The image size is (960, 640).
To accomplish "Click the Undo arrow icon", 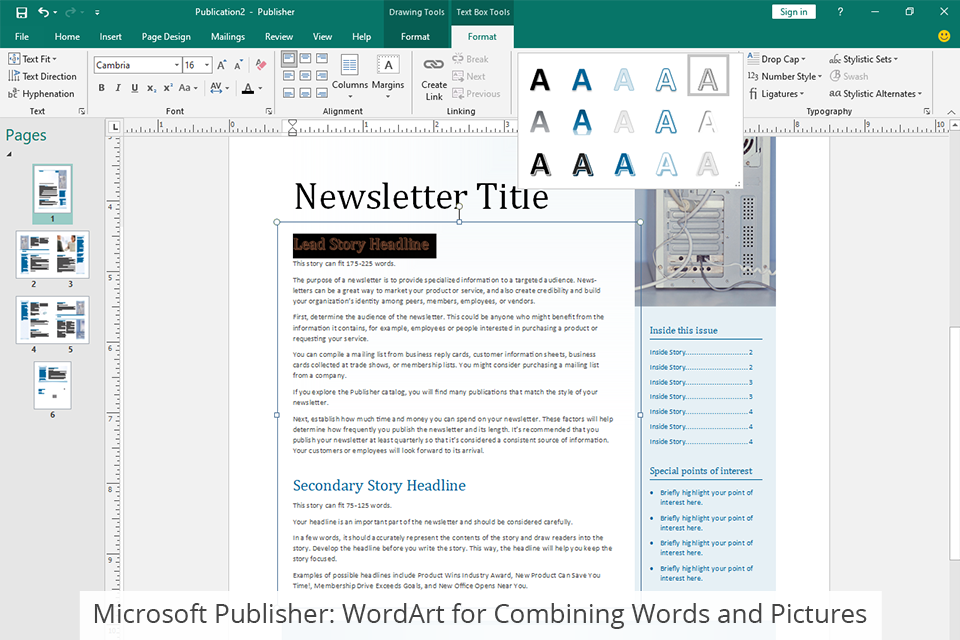I will pyautogui.click(x=43, y=12).
